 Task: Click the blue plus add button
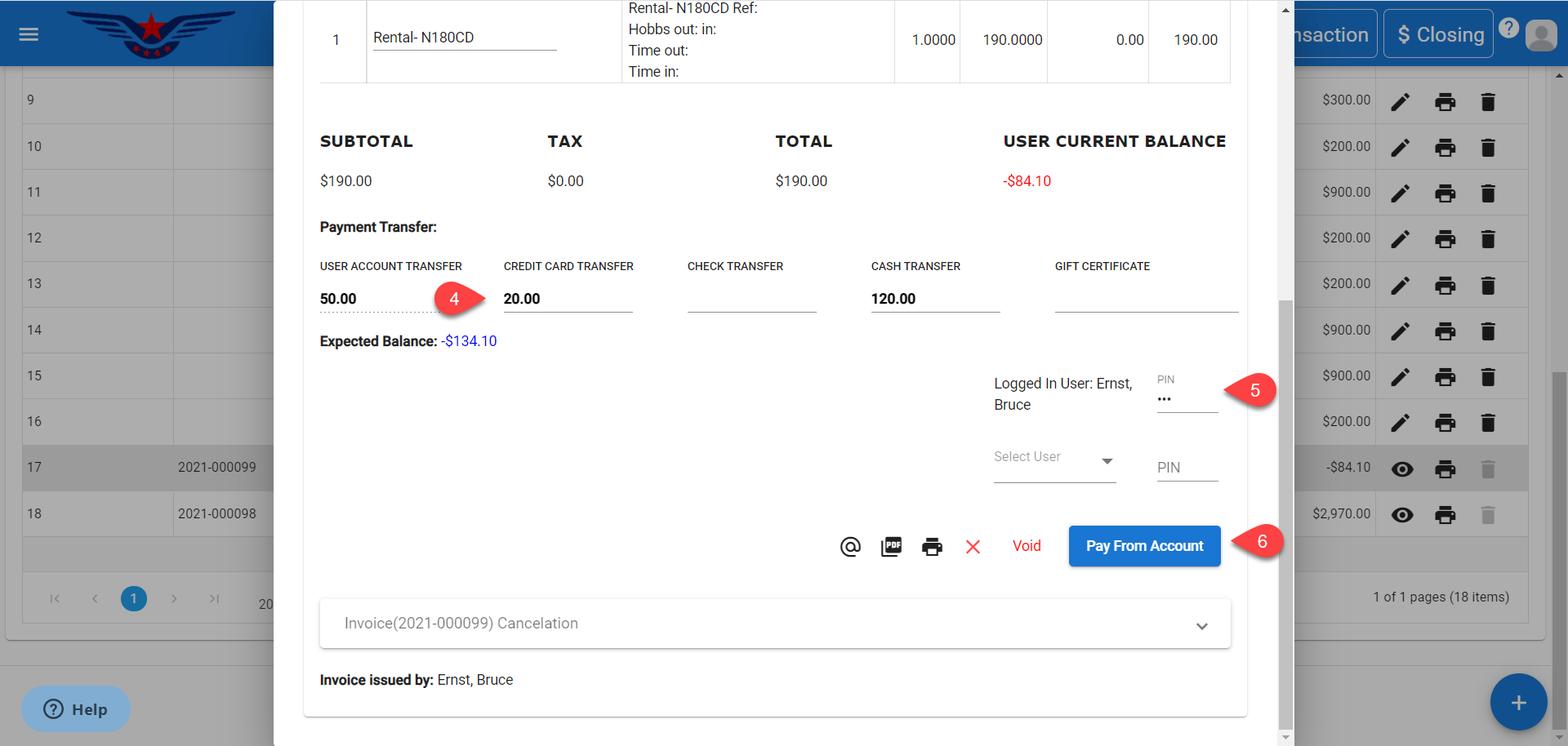[1518, 703]
